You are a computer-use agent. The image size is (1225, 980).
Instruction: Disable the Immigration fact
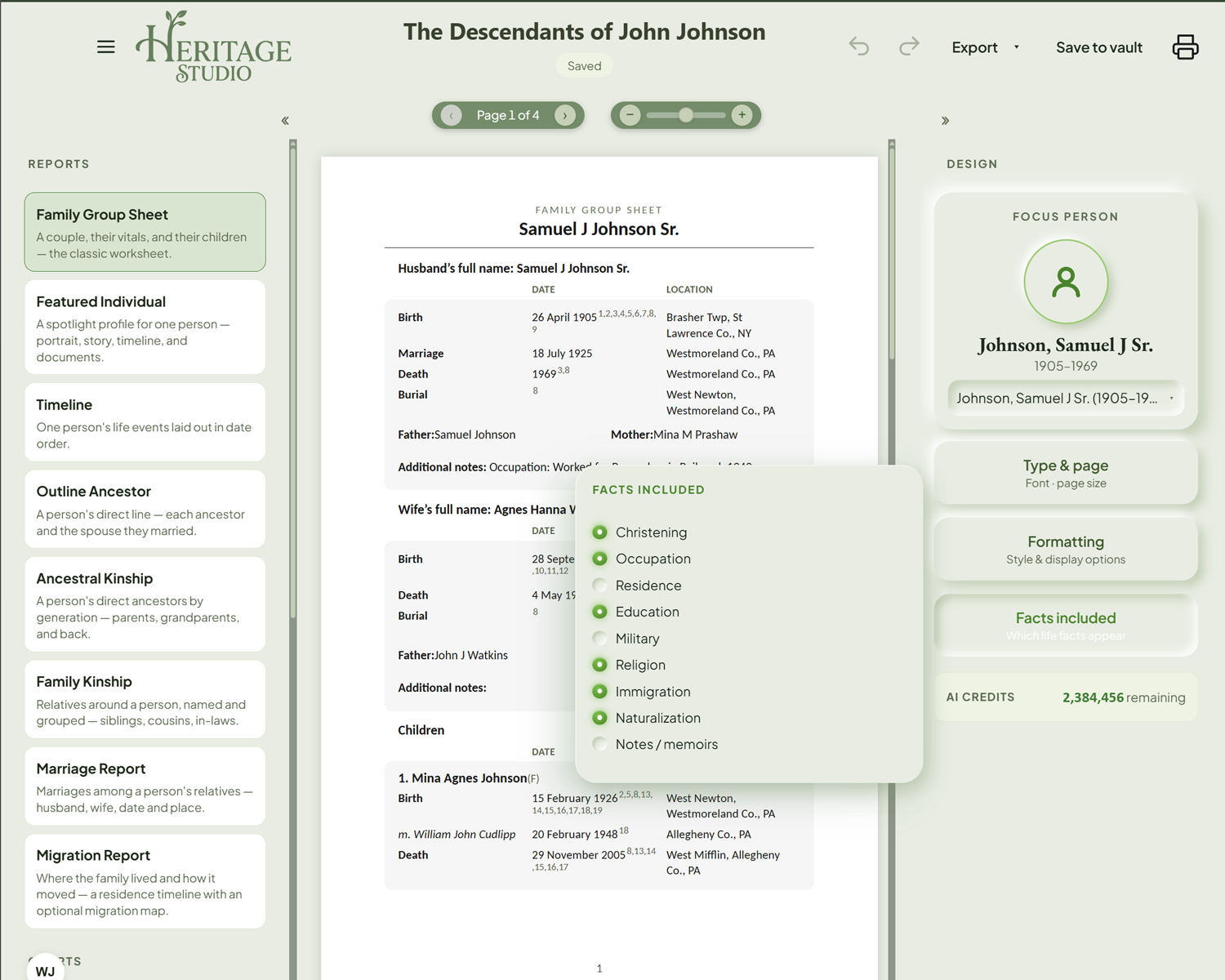[x=599, y=692]
